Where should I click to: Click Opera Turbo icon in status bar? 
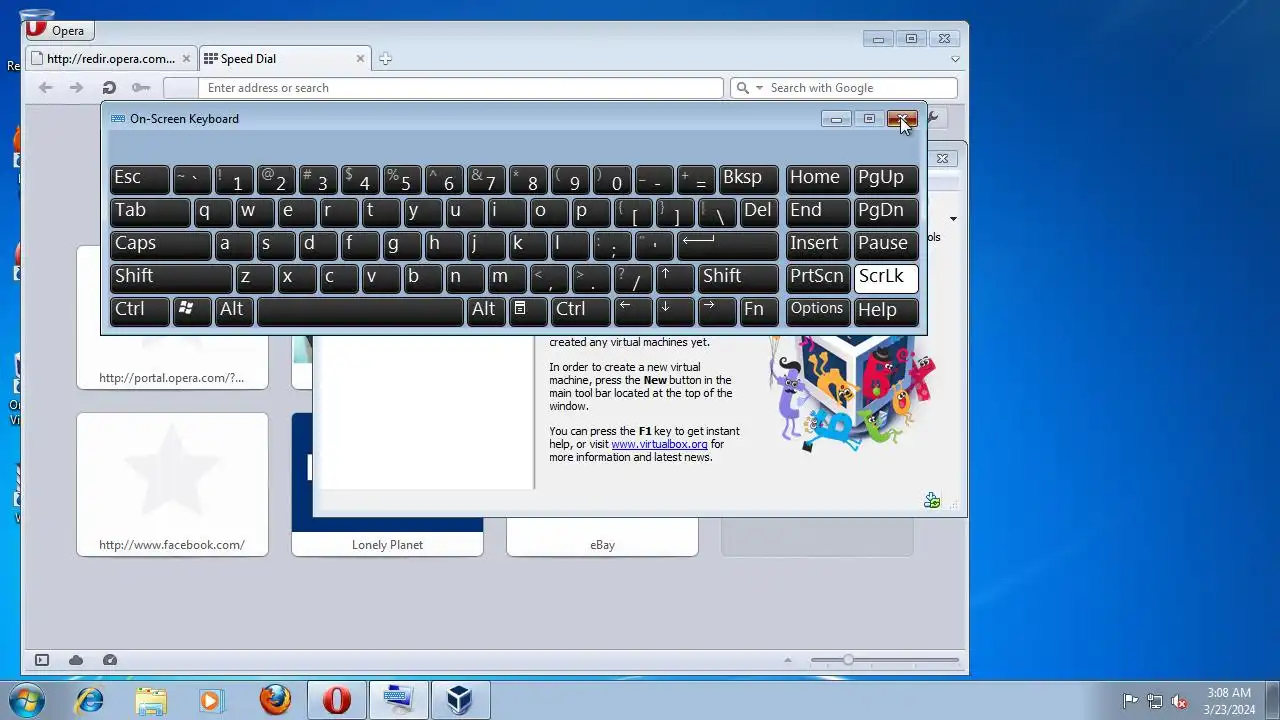click(110, 660)
